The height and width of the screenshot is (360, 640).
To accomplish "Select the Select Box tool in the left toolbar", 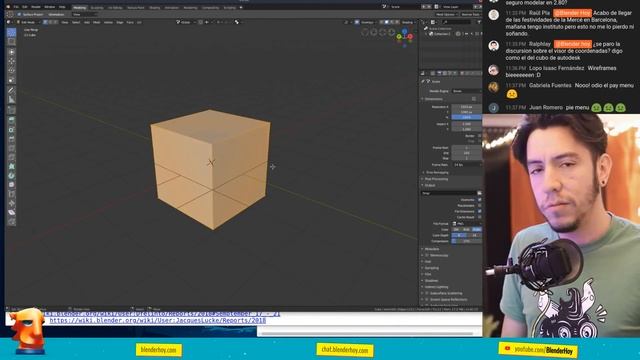I will pyautogui.click(x=11, y=42).
